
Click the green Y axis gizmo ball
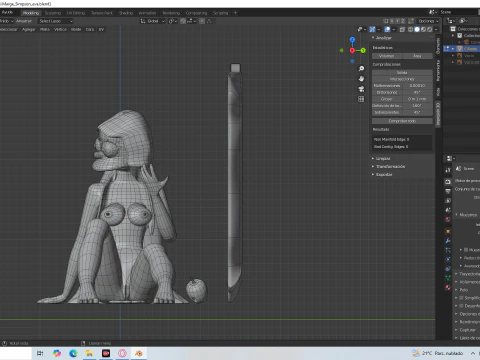pyautogui.click(x=363, y=50)
